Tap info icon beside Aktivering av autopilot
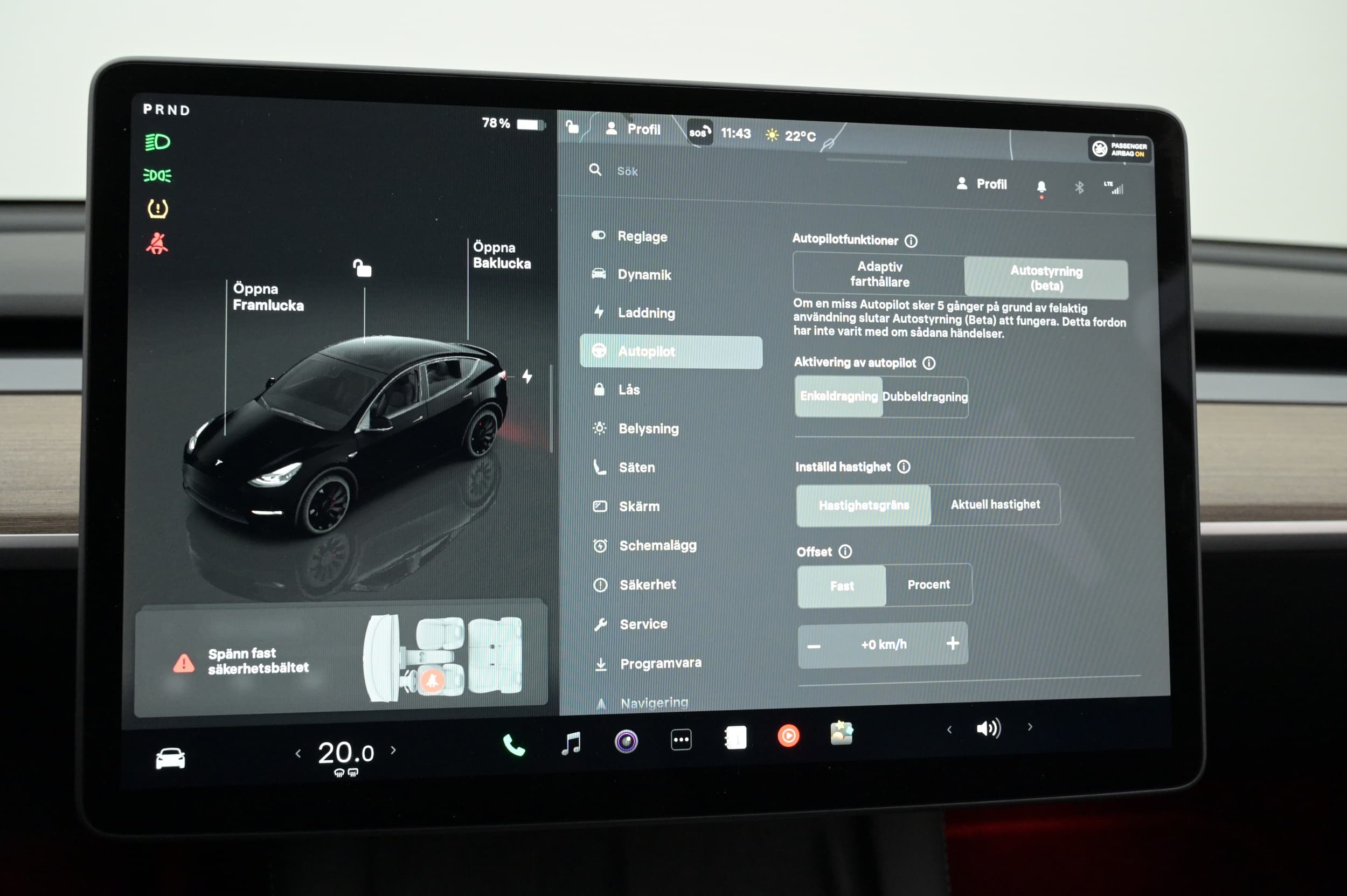 (x=929, y=363)
